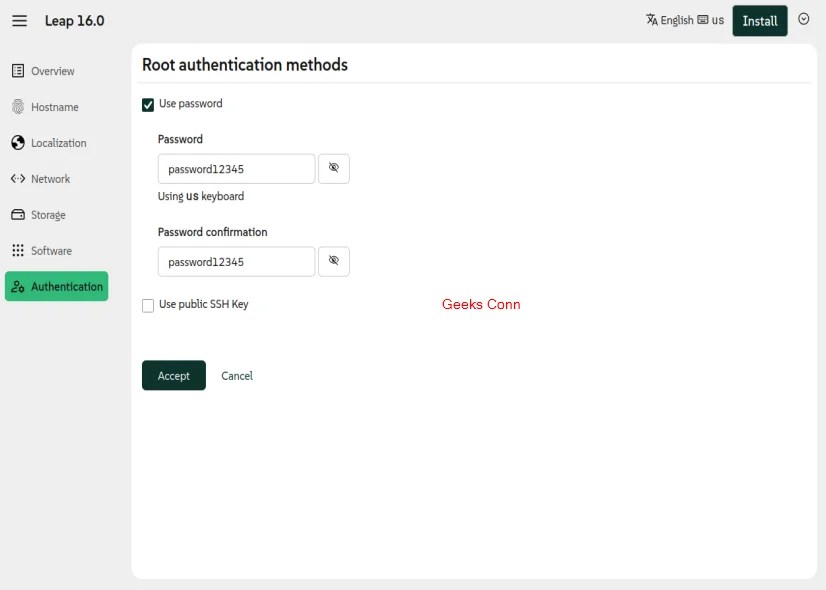The image size is (826, 590).
Task: Select the Storage drive icon
Action: click(16, 214)
